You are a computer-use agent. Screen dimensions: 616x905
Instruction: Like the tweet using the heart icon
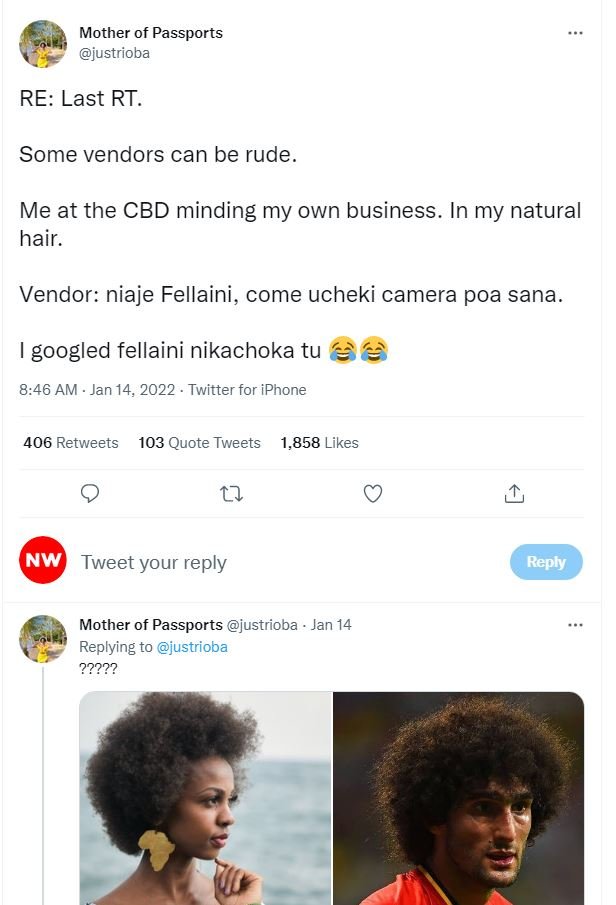click(372, 492)
